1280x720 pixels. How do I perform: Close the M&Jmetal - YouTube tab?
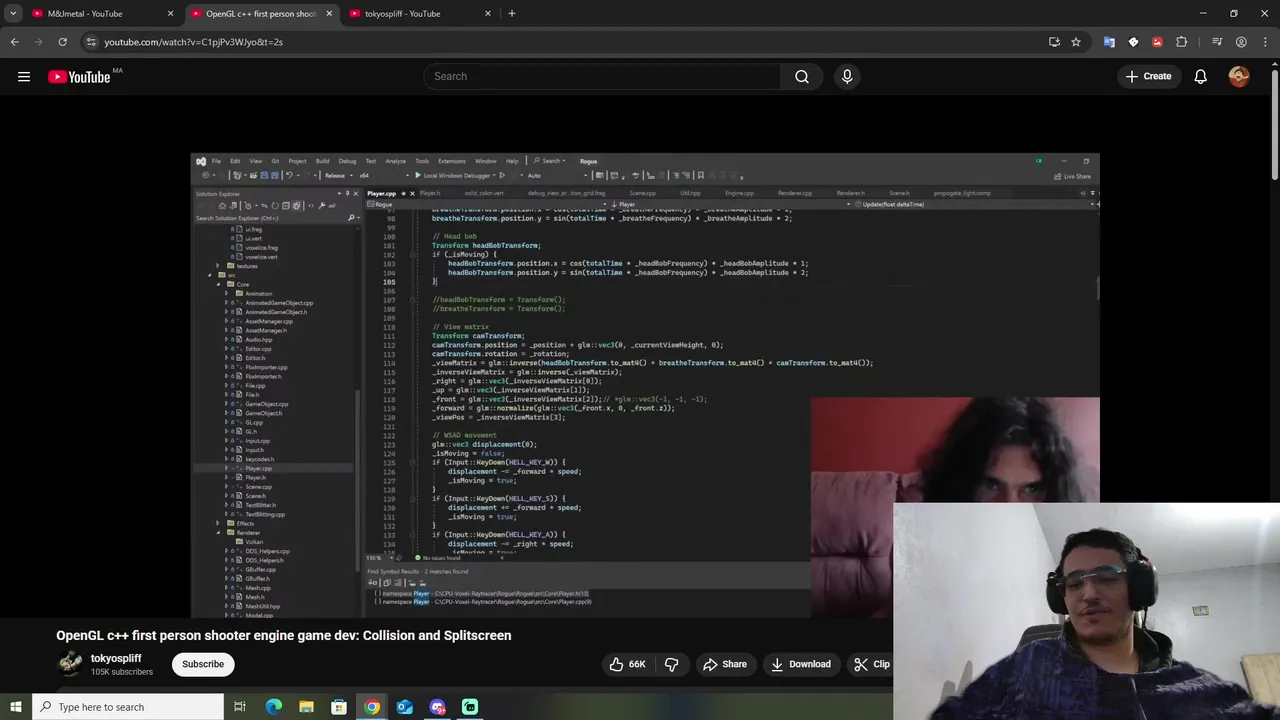click(170, 14)
